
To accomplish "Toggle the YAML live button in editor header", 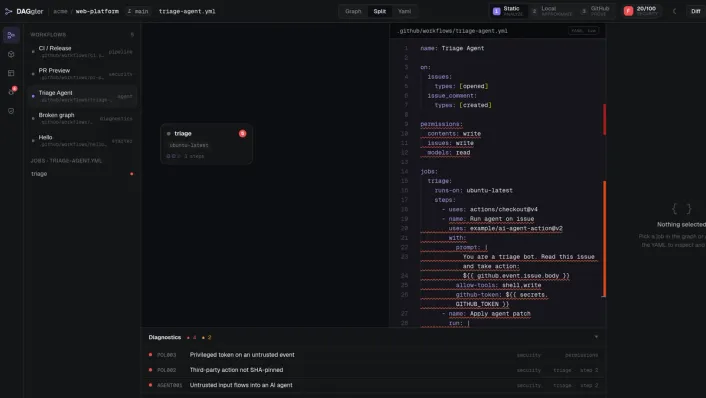I will 584,31.
